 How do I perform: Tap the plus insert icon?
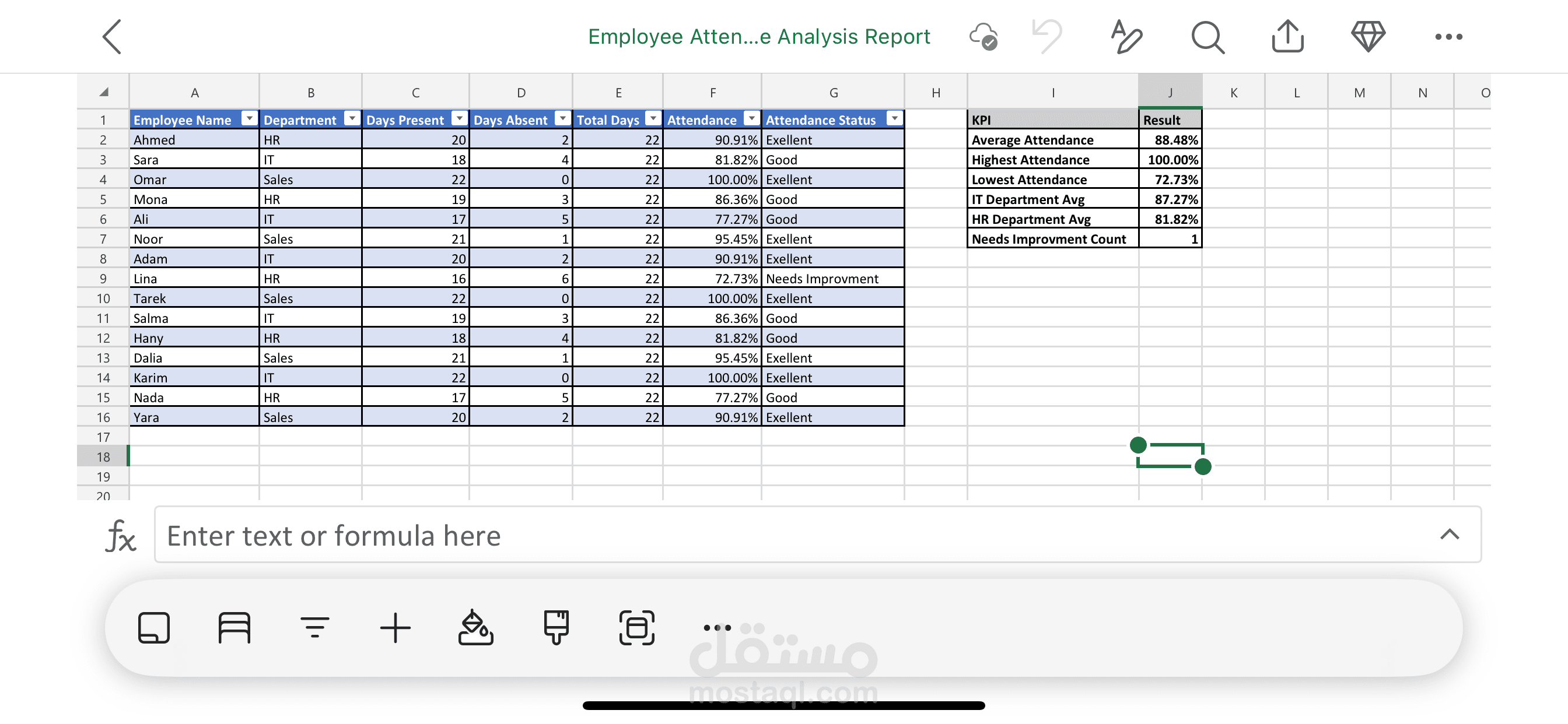click(x=395, y=627)
